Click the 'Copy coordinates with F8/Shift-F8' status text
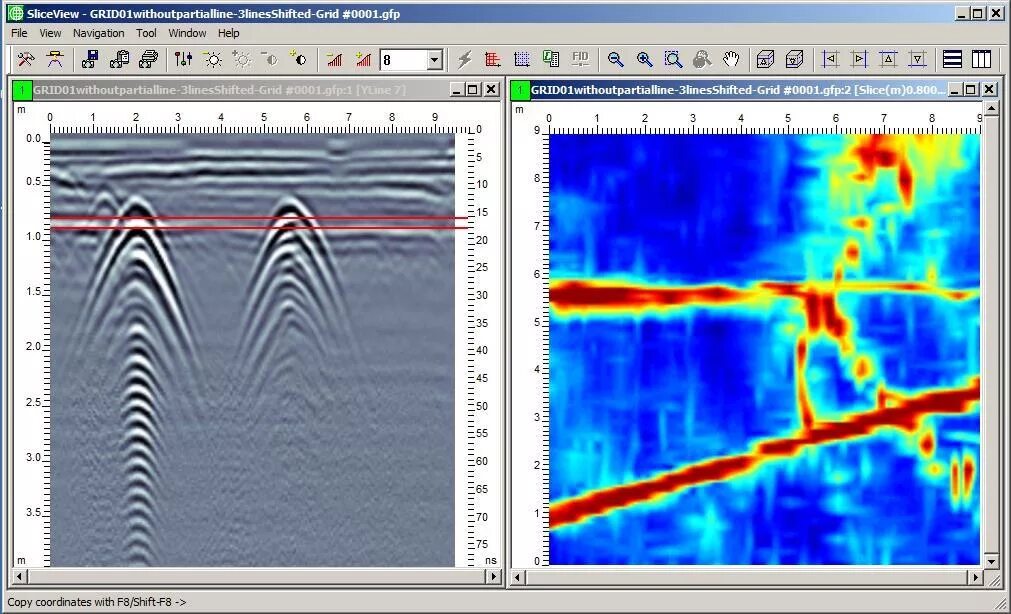1011x614 pixels. [x=97, y=602]
